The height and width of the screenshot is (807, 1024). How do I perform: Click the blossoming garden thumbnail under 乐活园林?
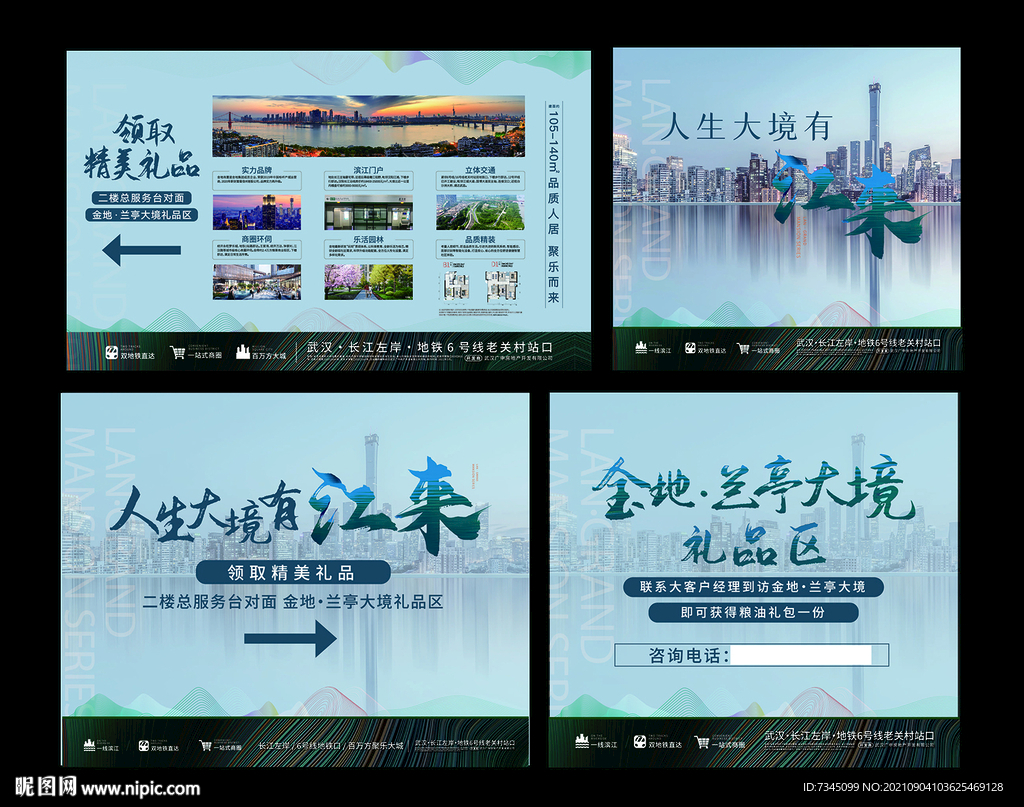coord(368,282)
